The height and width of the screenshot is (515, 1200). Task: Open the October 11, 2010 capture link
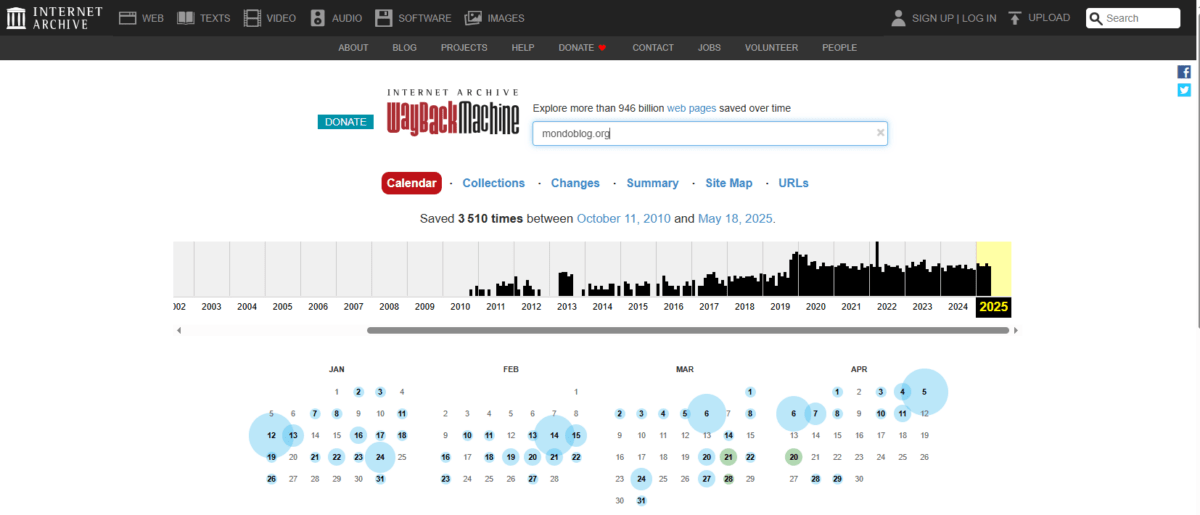[x=624, y=218]
